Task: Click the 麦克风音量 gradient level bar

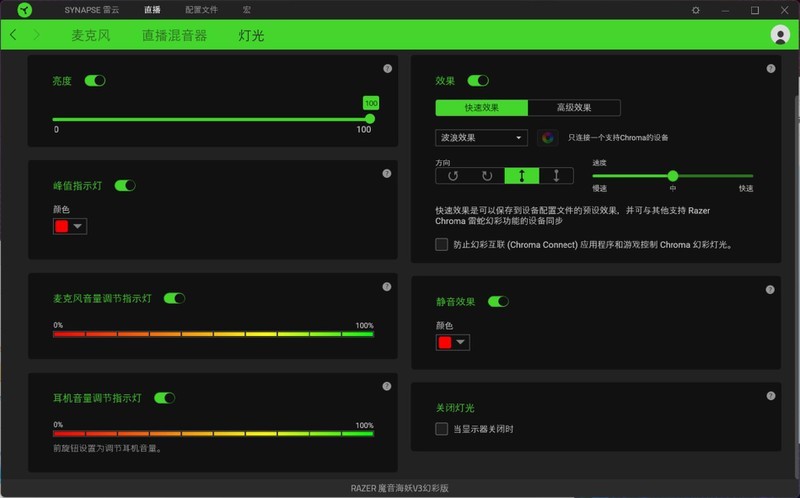Action: (x=213, y=334)
